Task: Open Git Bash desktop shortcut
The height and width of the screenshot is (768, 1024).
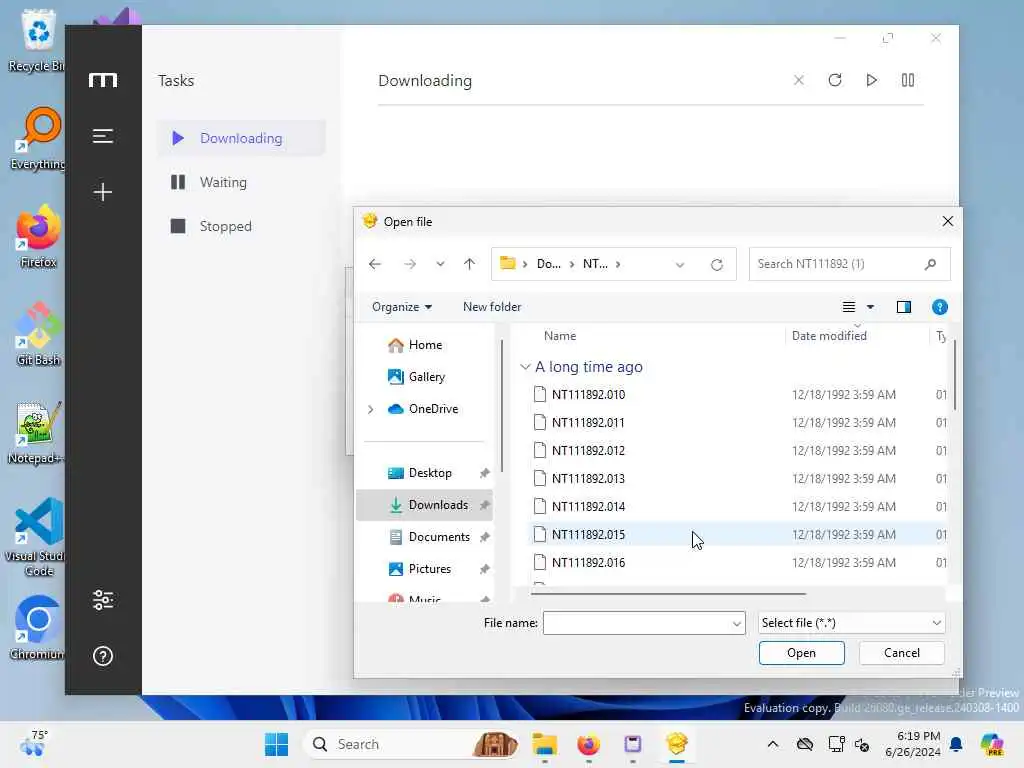Action: (38, 334)
